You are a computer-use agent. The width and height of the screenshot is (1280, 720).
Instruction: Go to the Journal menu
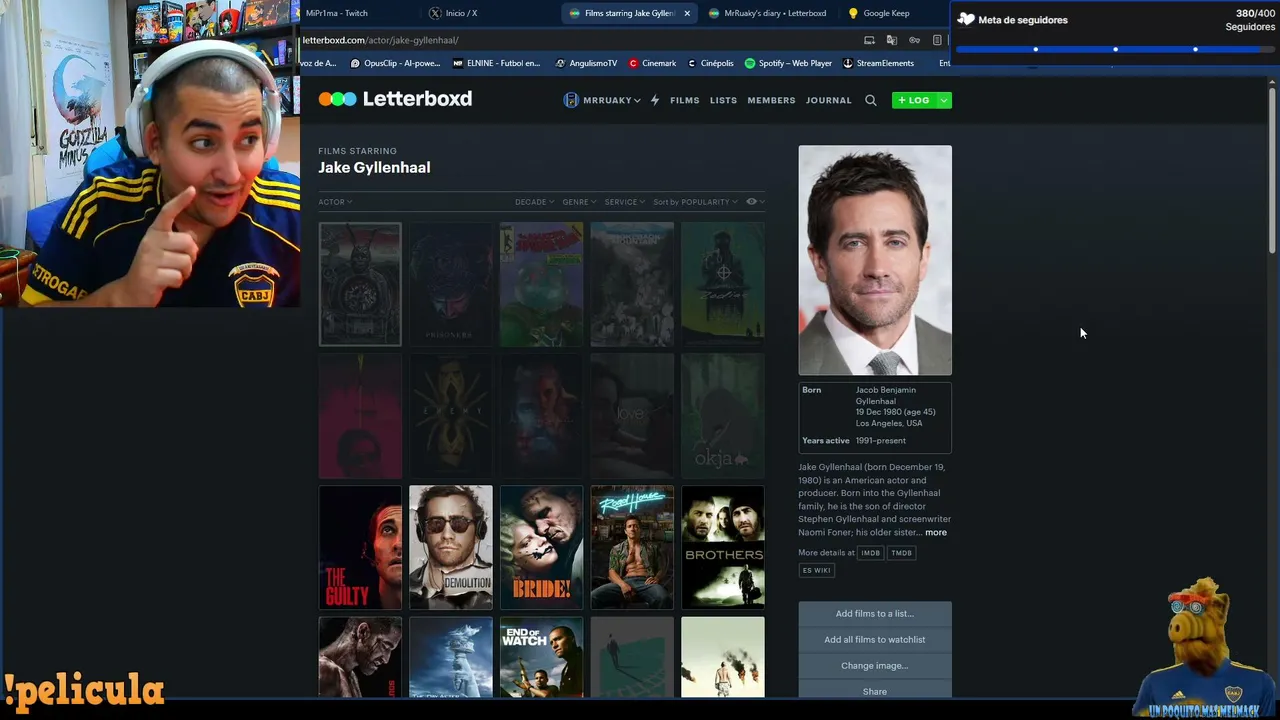click(x=829, y=100)
